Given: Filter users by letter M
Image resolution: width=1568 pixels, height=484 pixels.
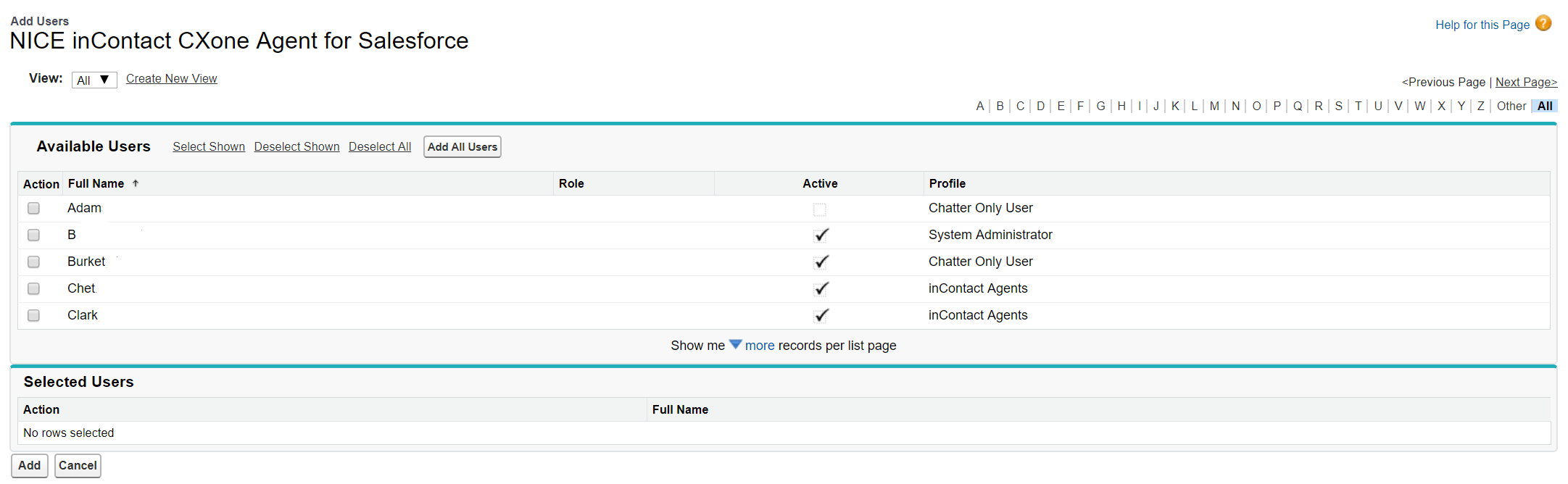Looking at the screenshot, I should pyautogui.click(x=1215, y=106).
